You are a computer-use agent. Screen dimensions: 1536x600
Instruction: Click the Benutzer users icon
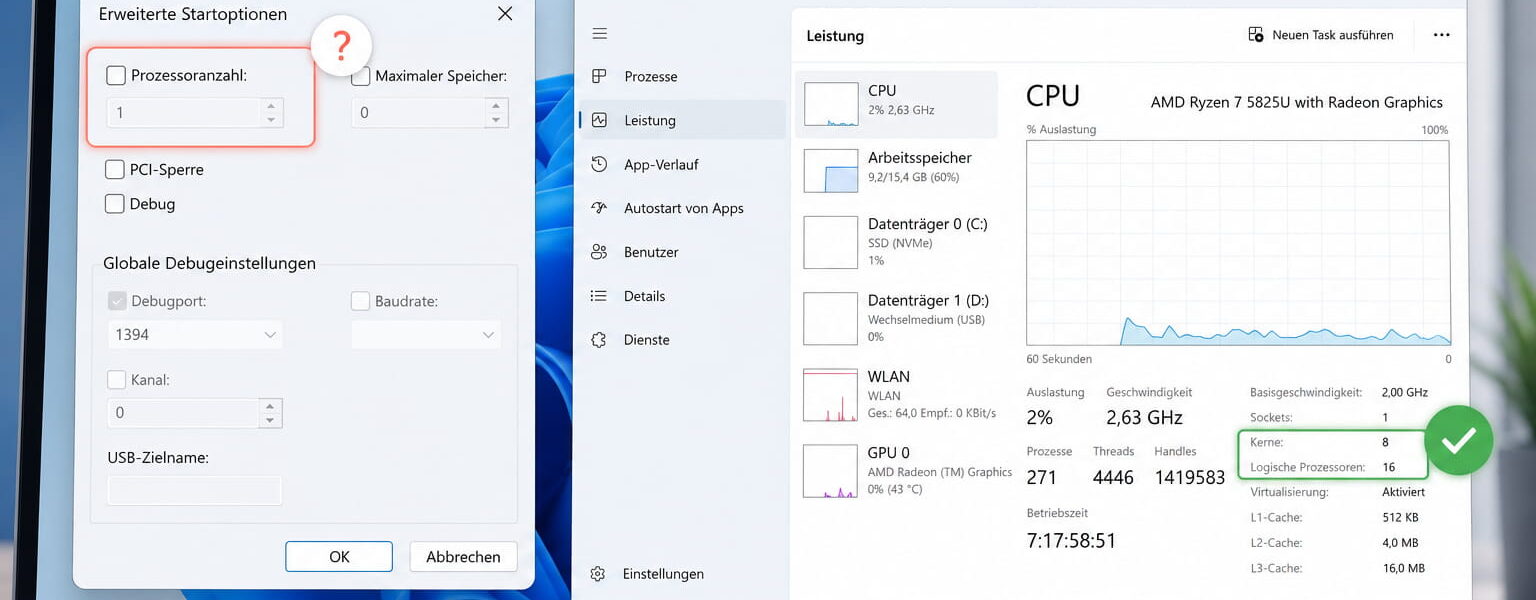[599, 252]
